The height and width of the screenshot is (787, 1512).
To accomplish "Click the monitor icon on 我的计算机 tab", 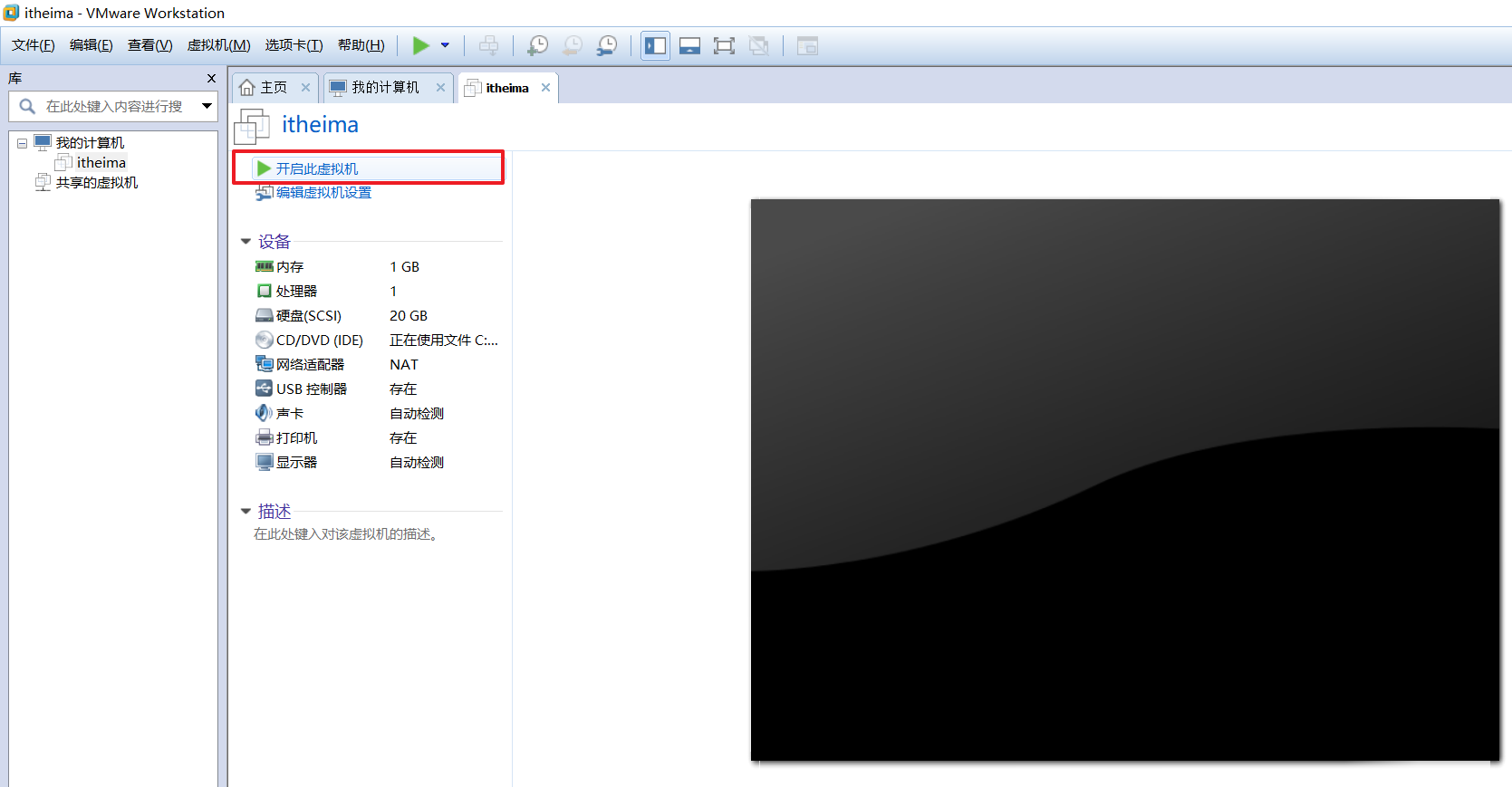I will click(338, 88).
